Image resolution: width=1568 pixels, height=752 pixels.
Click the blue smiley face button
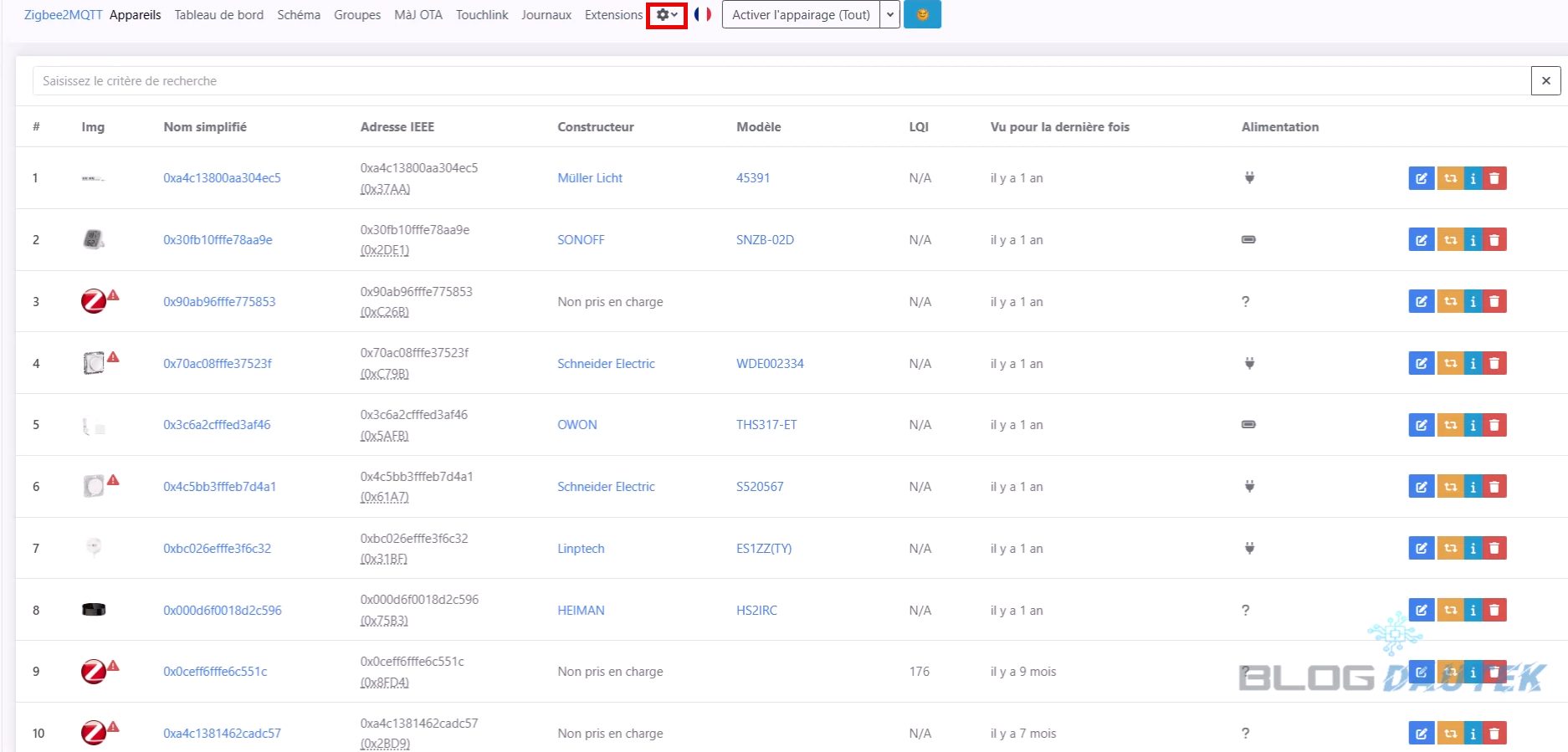pyautogui.click(x=922, y=15)
